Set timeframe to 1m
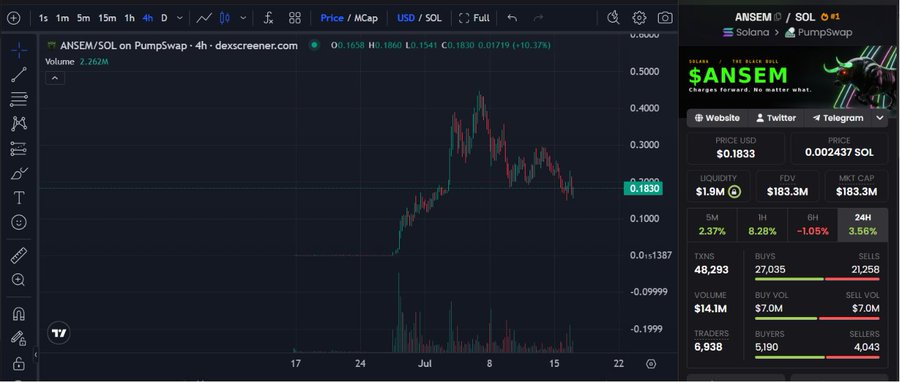The width and height of the screenshot is (900, 382). pyautogui.click(x=63, y=18)
